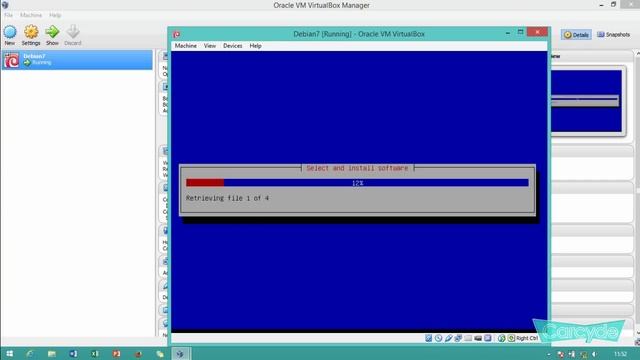This screenshot has width=640, height=360.
Task: Open File Explorer from the taskbar
Action: point(51,353)
